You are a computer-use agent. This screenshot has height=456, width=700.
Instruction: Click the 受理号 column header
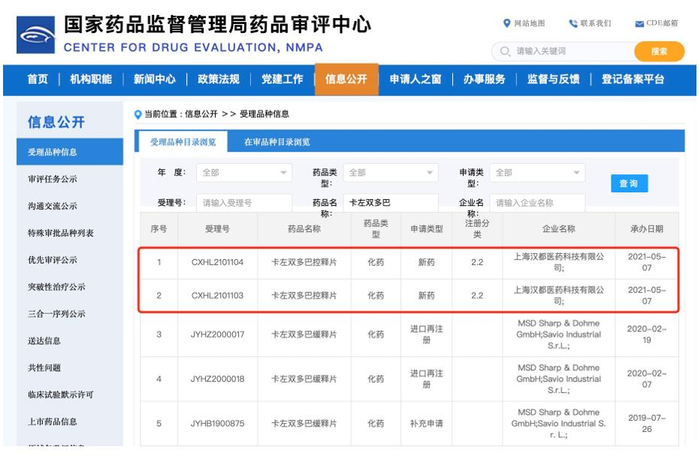pyautogui.click(x=217, y=229)
